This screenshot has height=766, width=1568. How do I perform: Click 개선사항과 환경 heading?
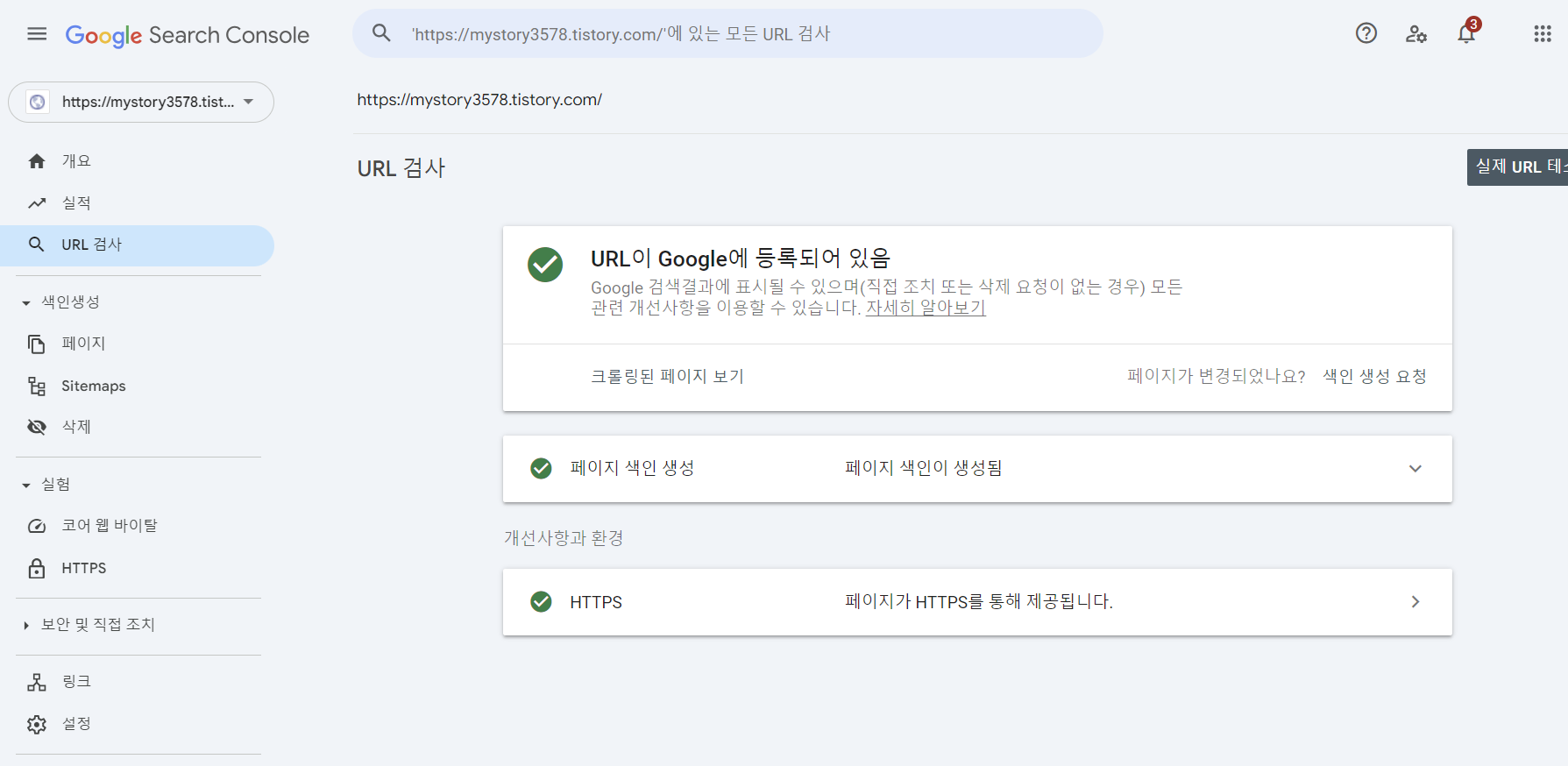[564, 538]
